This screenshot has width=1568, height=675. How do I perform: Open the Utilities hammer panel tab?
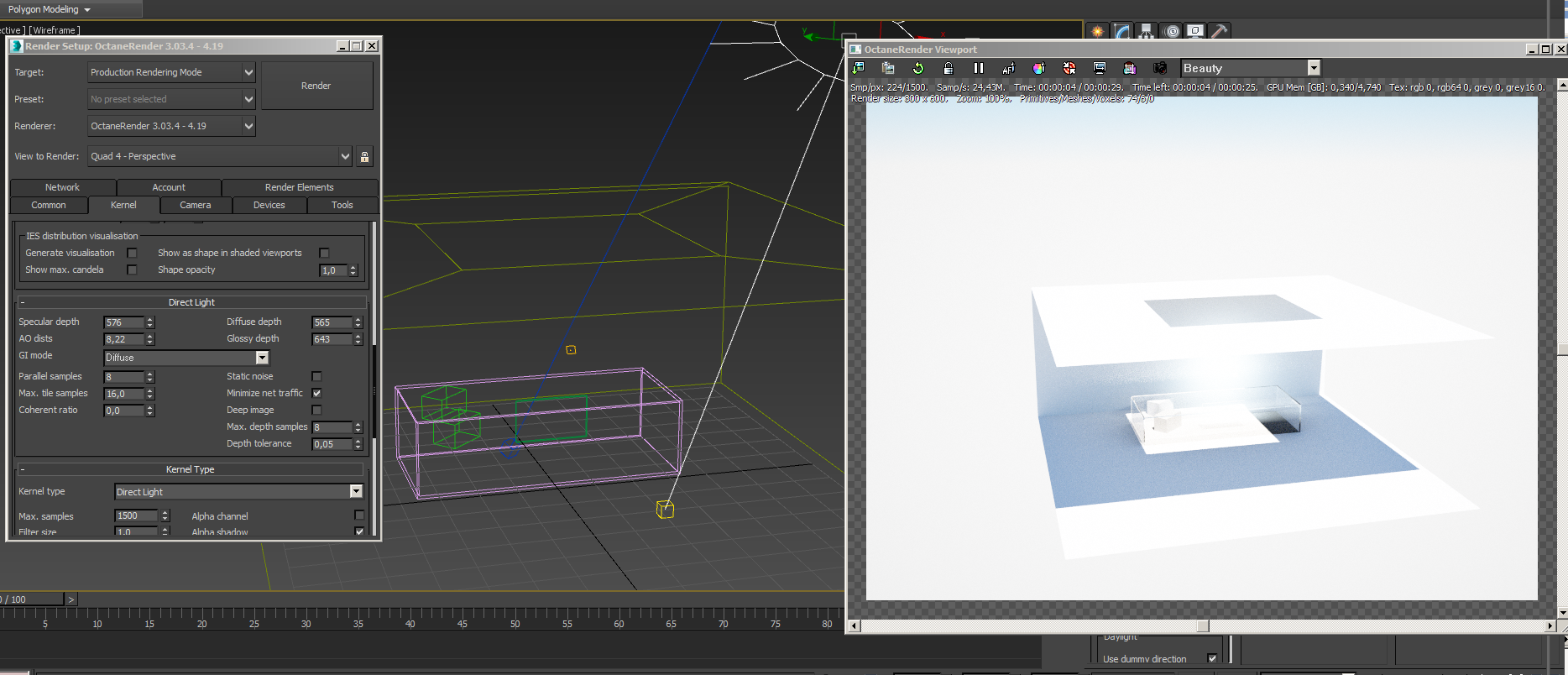[1220, 31]
